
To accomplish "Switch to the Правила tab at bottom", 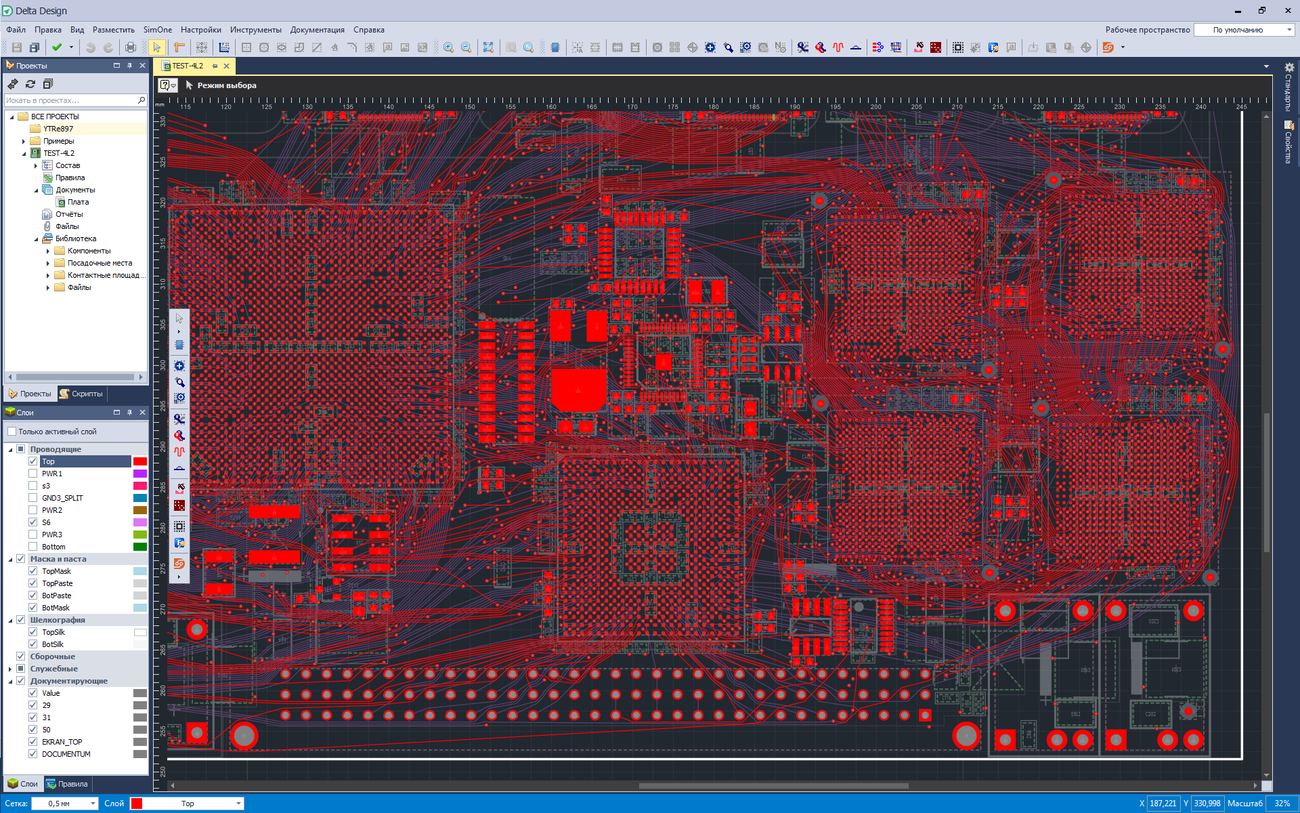I will pyautogui.click(x=67, y=784).
